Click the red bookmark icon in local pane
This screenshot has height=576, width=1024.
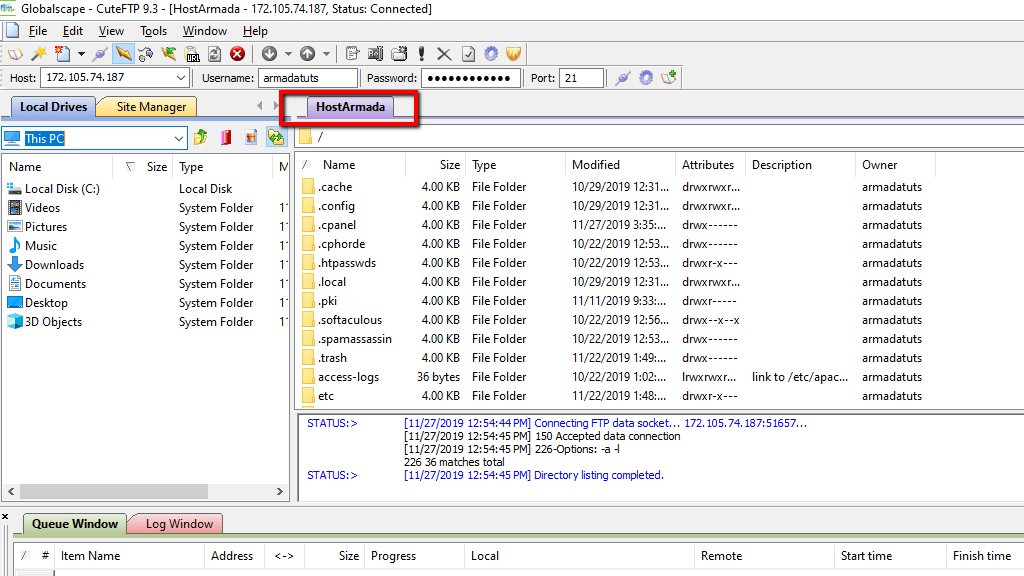[x=226, y=137]
